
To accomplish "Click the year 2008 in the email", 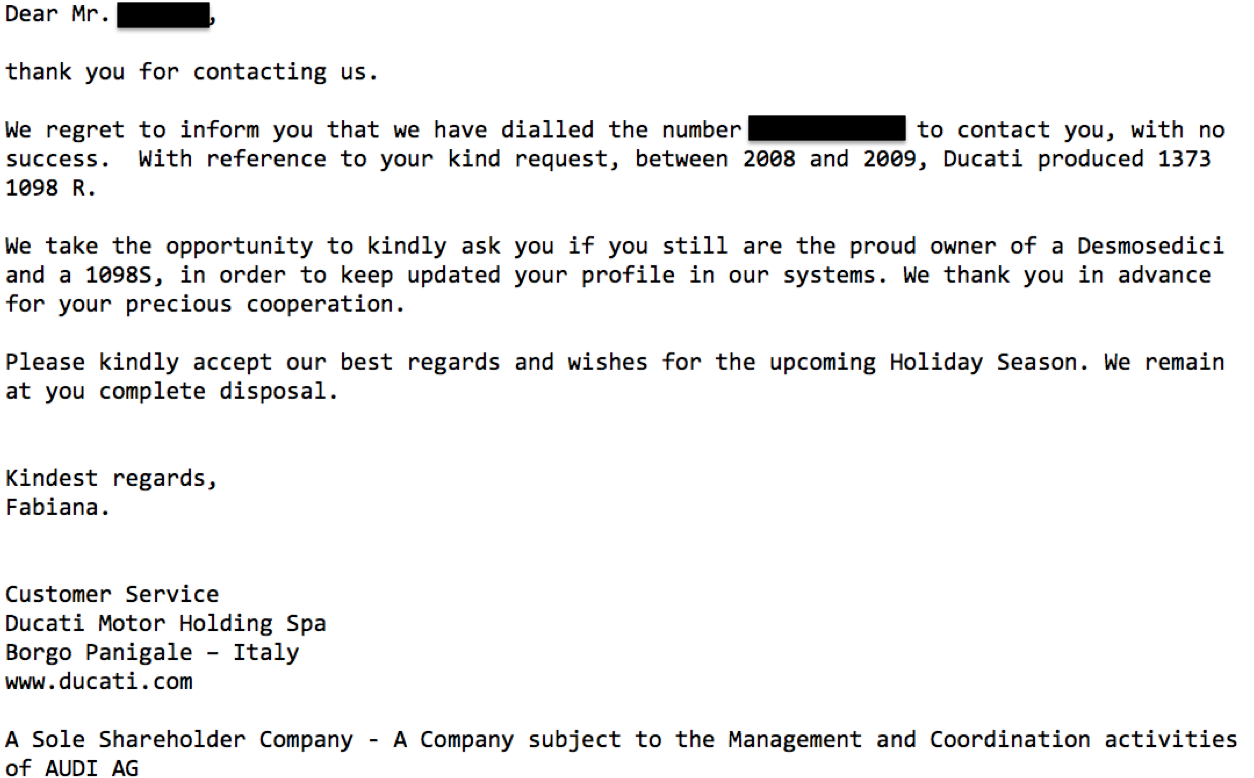I will point(769,159).
